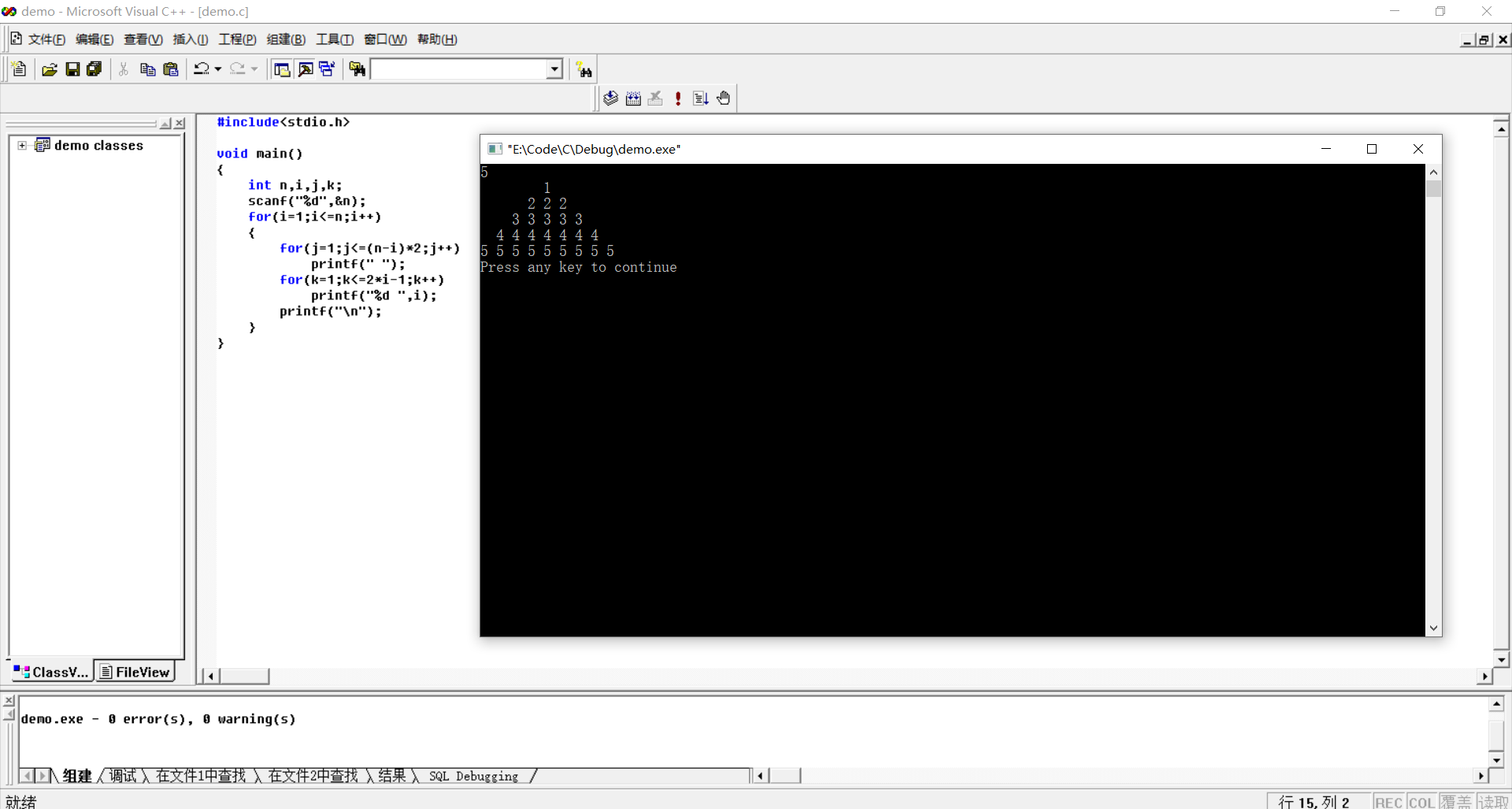Open the 组建(B) menu
Viewport: 1512px width, 809px height.
286,39
